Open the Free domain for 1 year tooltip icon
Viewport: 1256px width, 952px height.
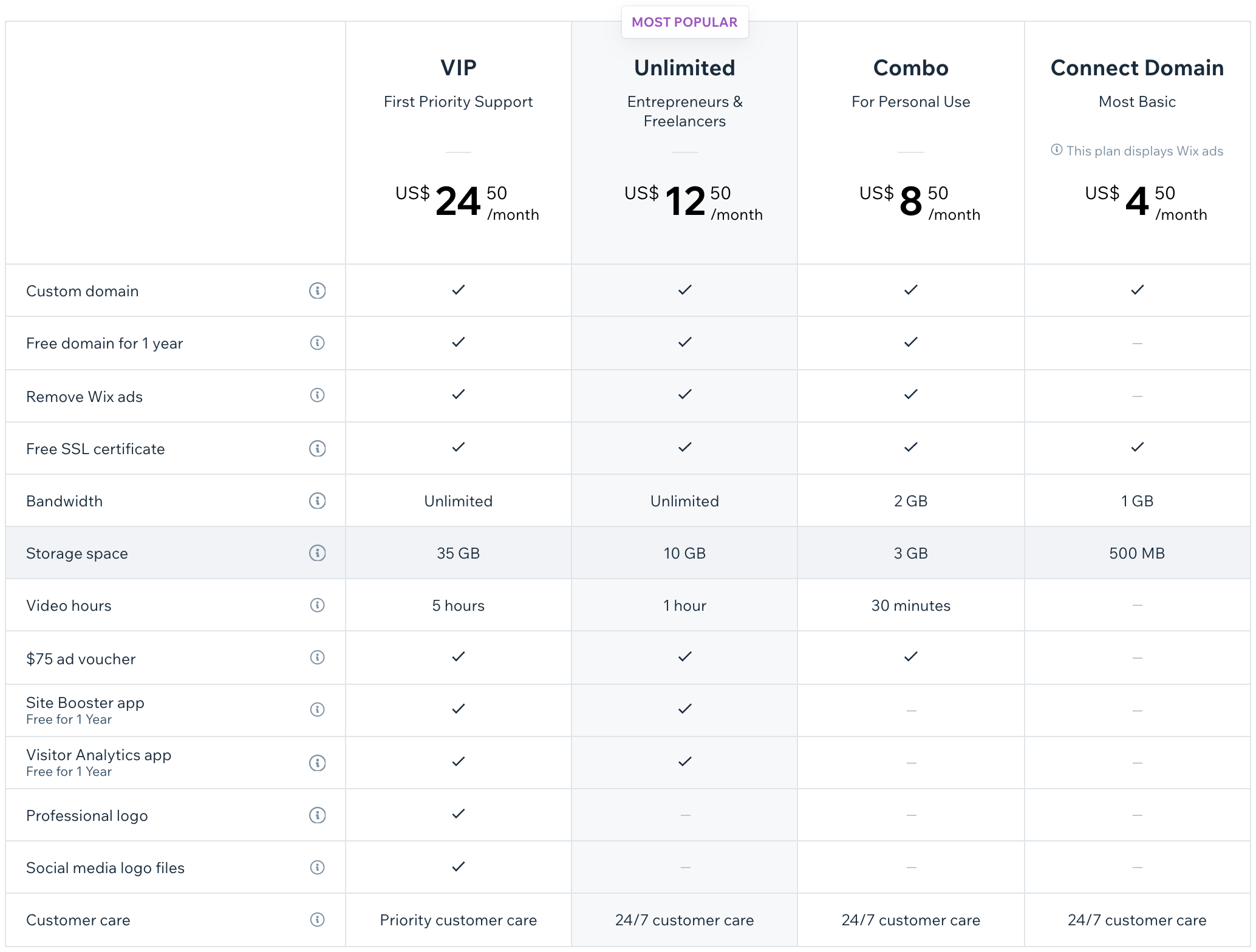click(317, 343)
